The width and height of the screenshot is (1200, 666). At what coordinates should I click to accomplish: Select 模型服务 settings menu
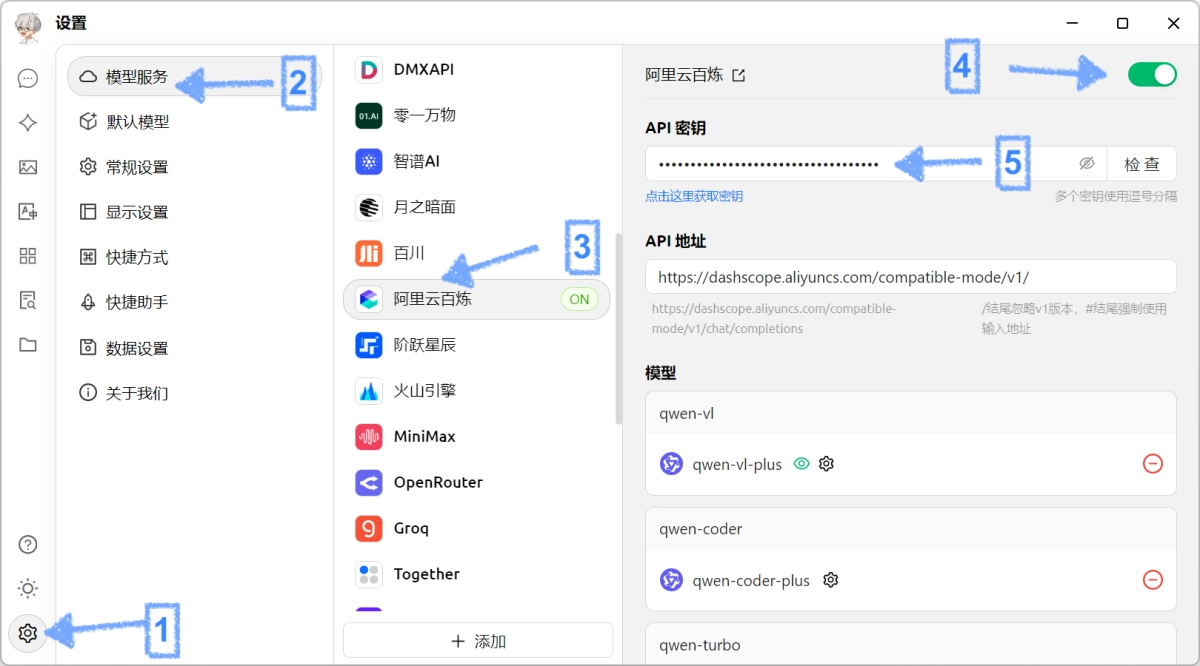coord(194,76)
